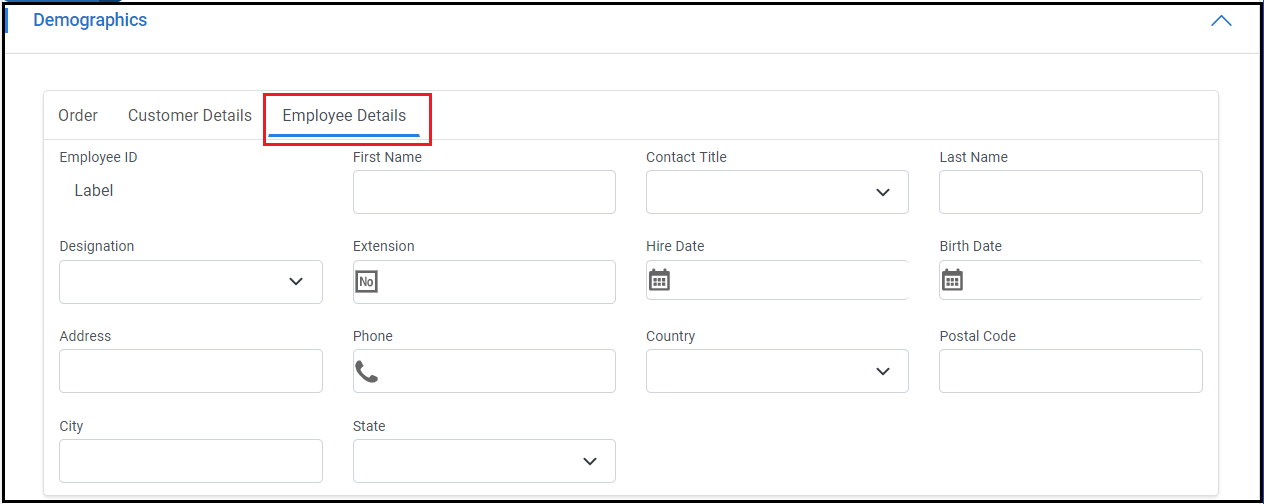
Task: Click into the Last Name field
Action: click(1070, 192)
